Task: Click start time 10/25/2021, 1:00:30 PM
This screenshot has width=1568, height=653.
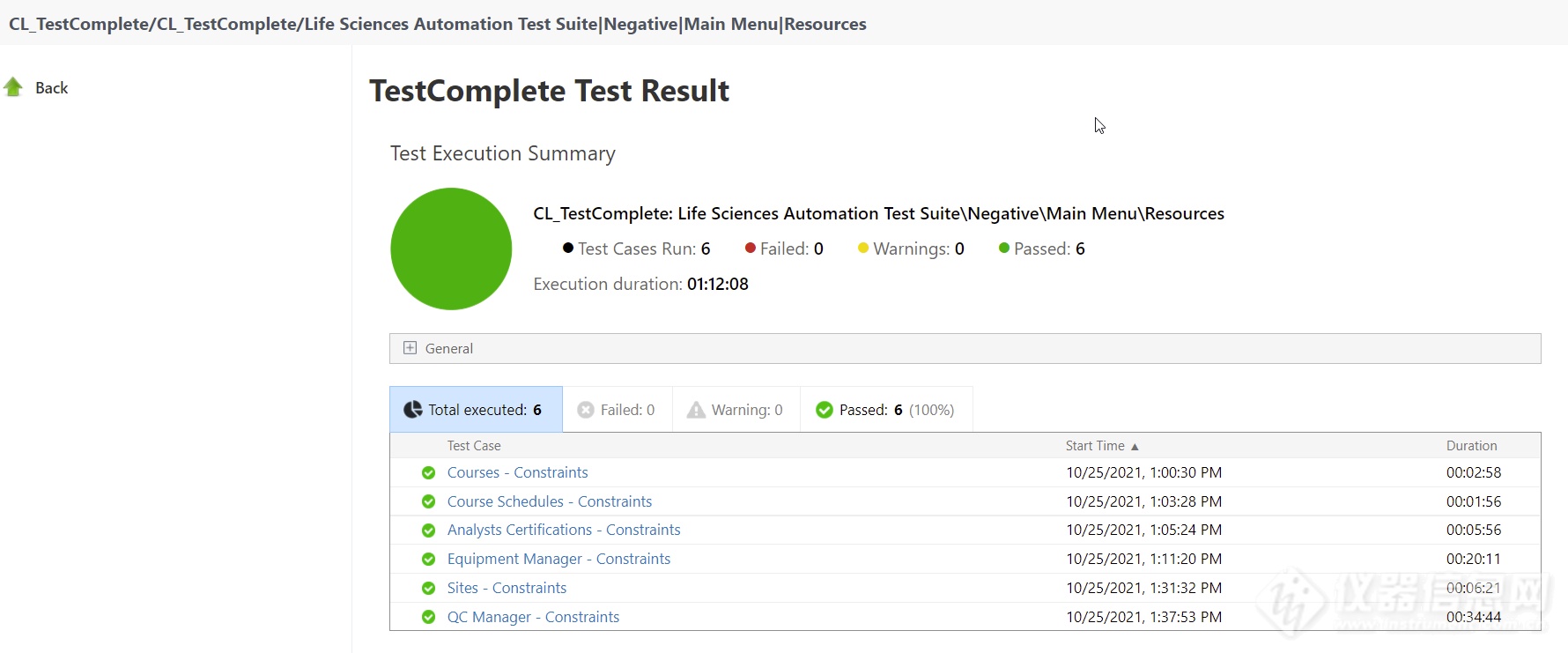Action: point(1143,472)
